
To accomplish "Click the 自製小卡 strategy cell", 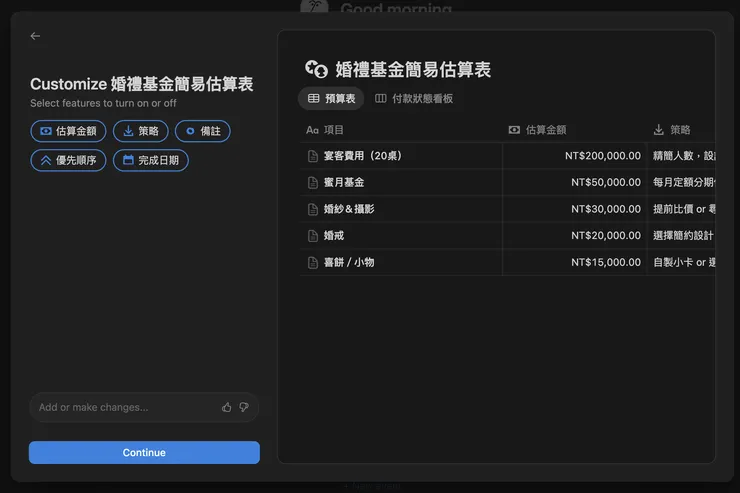I will (681, 262).
